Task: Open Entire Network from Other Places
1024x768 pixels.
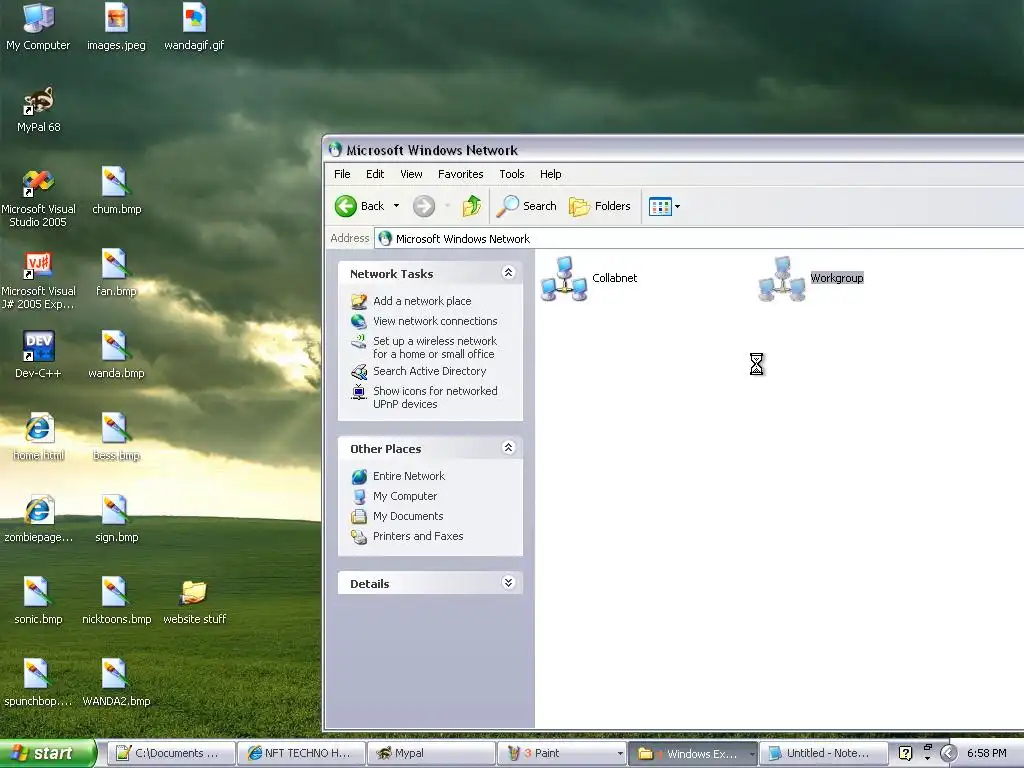Action: pyautogui.click(x=409, y=476)
